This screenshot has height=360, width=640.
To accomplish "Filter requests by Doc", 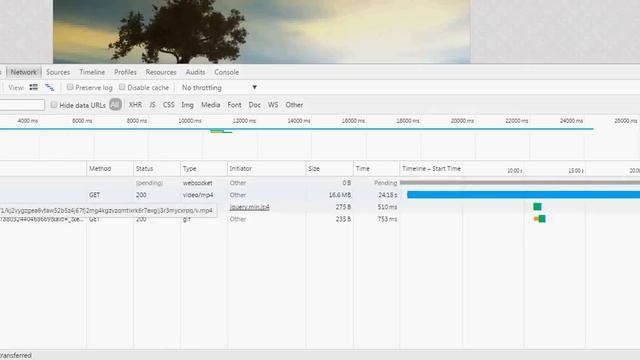I will 254,105.
